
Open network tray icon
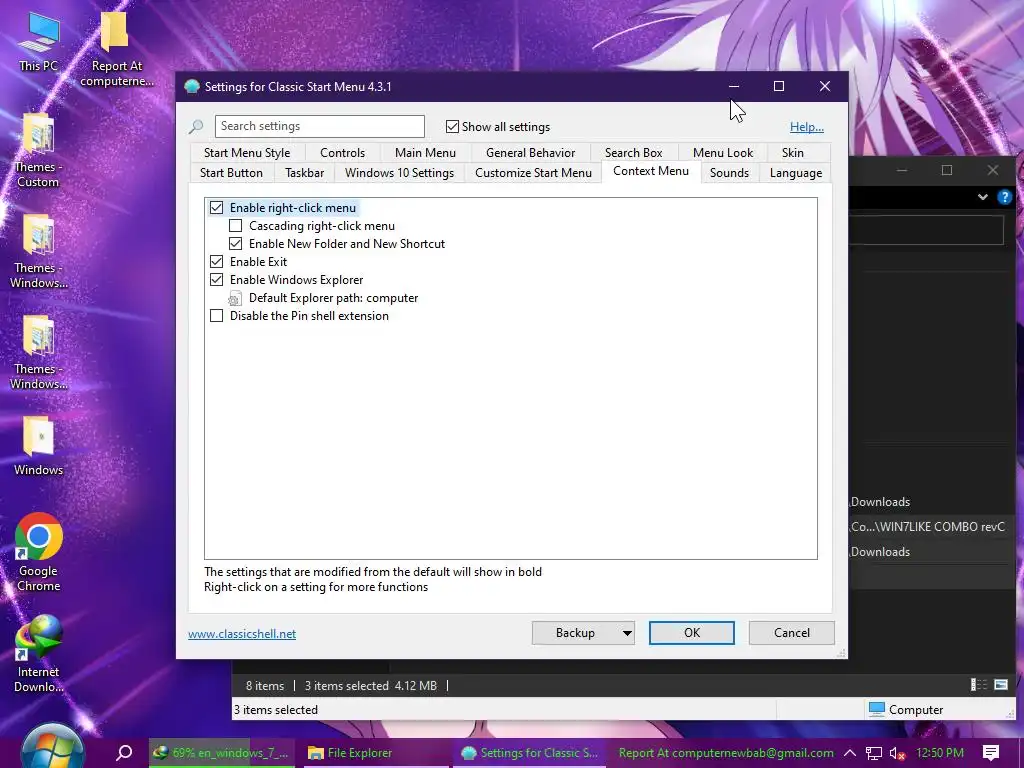tap(874, 753)
